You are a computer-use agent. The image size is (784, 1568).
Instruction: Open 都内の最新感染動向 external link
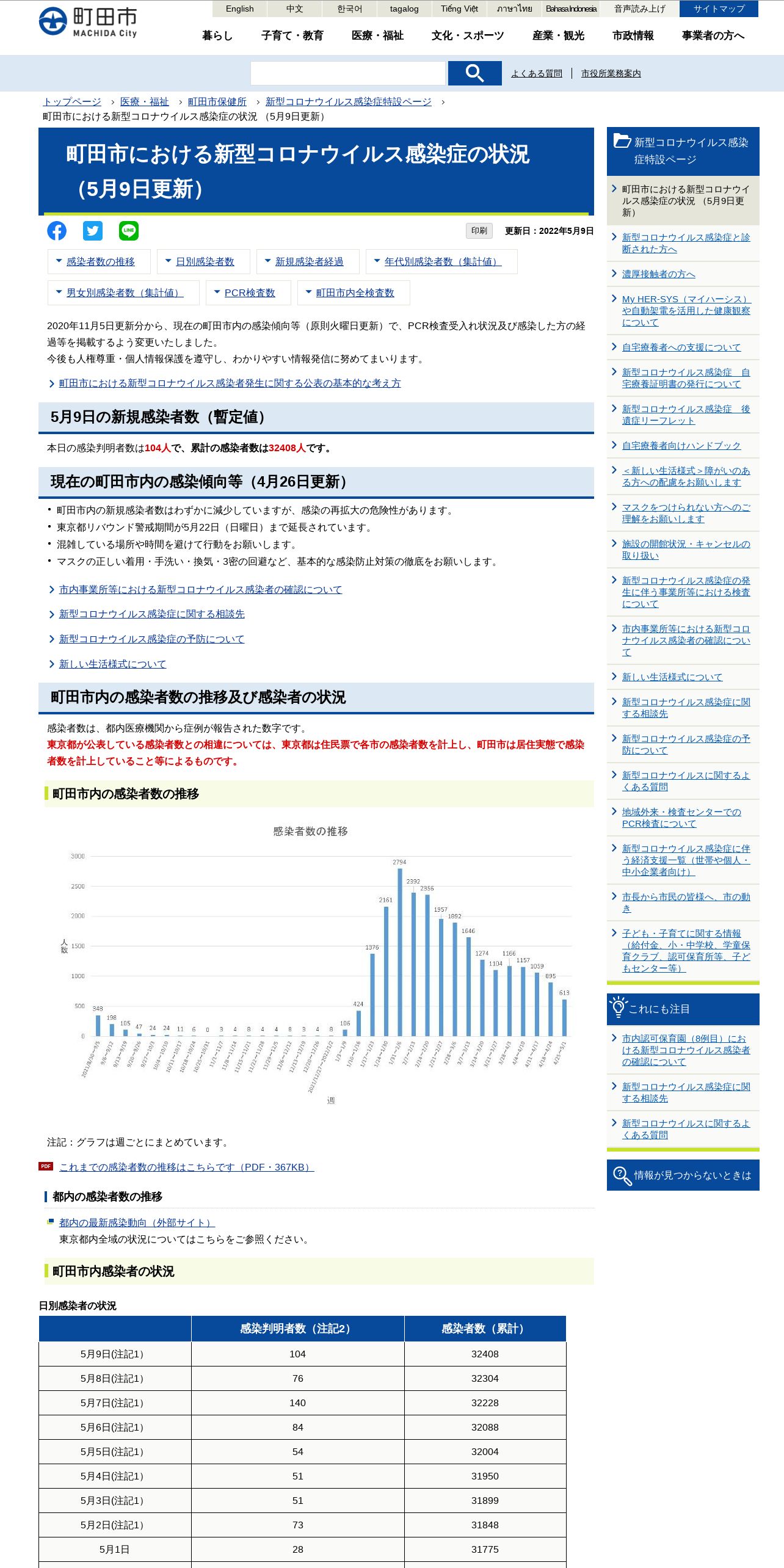coord(137,1222)
